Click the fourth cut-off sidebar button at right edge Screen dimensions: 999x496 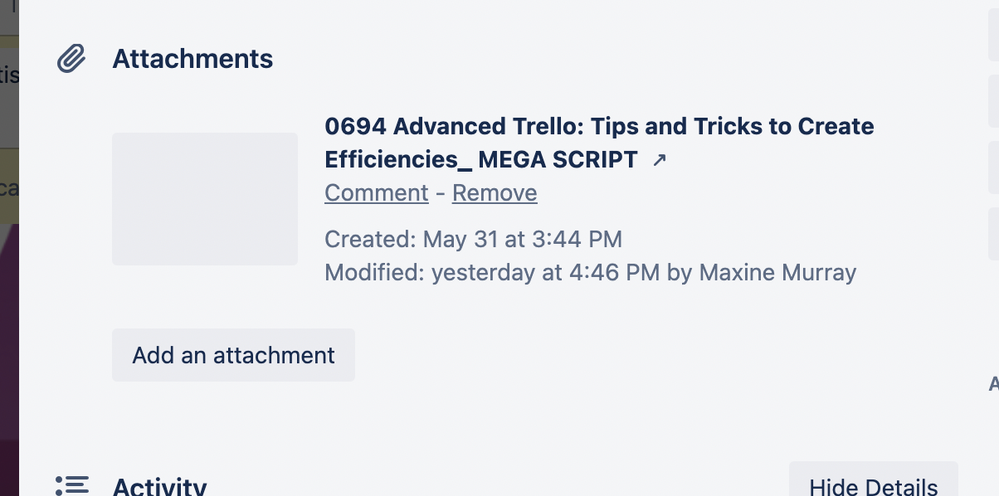click(x=993, y=234)
